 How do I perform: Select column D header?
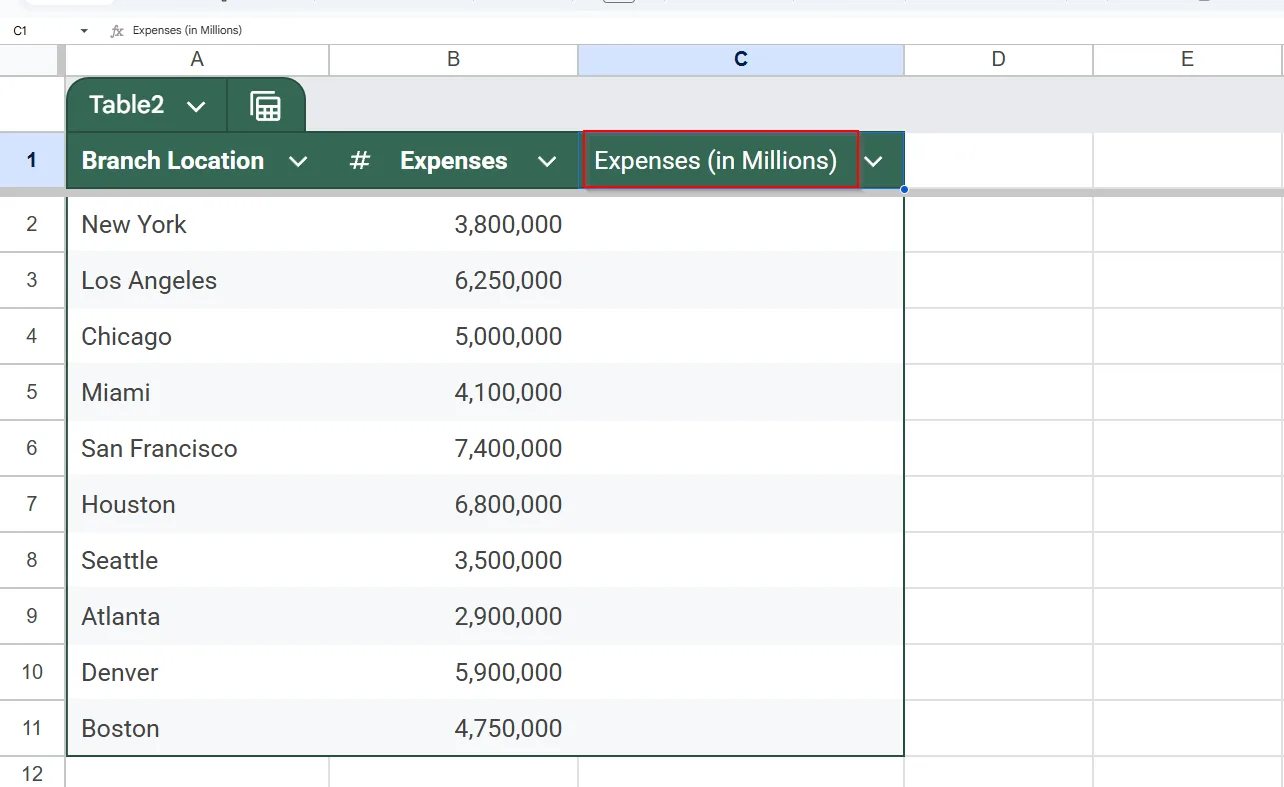(x=998, y=60)
